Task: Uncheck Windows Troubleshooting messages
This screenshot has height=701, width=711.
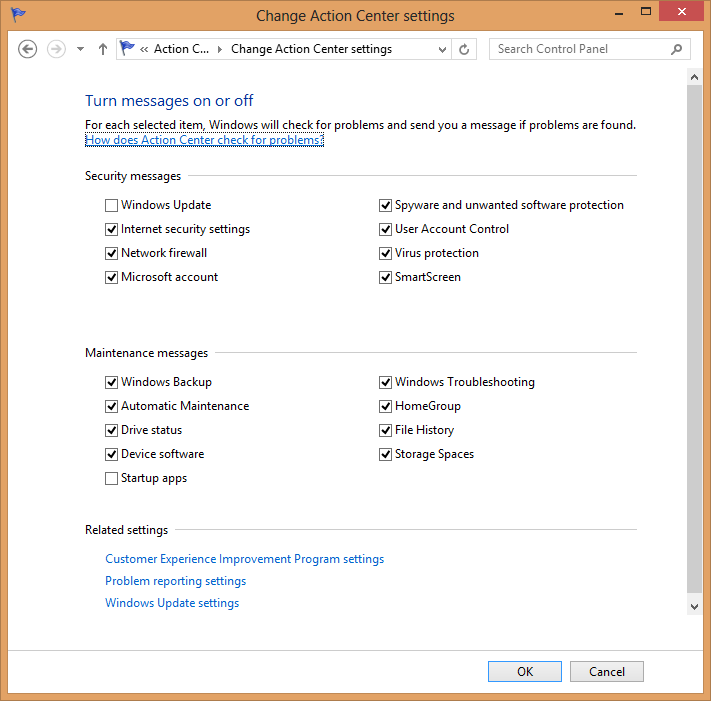Action: [x=385, y=382]
